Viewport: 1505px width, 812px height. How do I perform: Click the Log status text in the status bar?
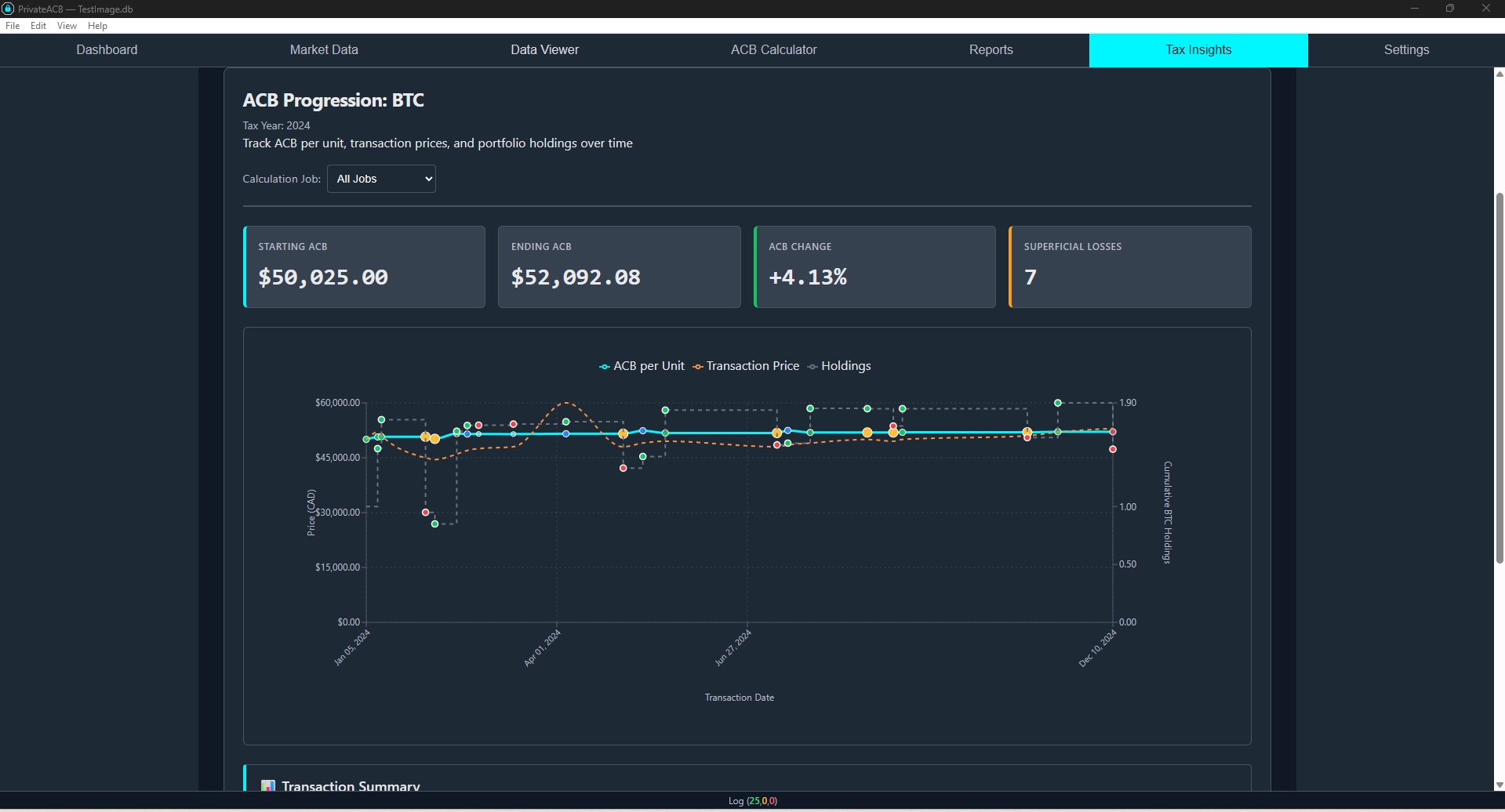752,801
